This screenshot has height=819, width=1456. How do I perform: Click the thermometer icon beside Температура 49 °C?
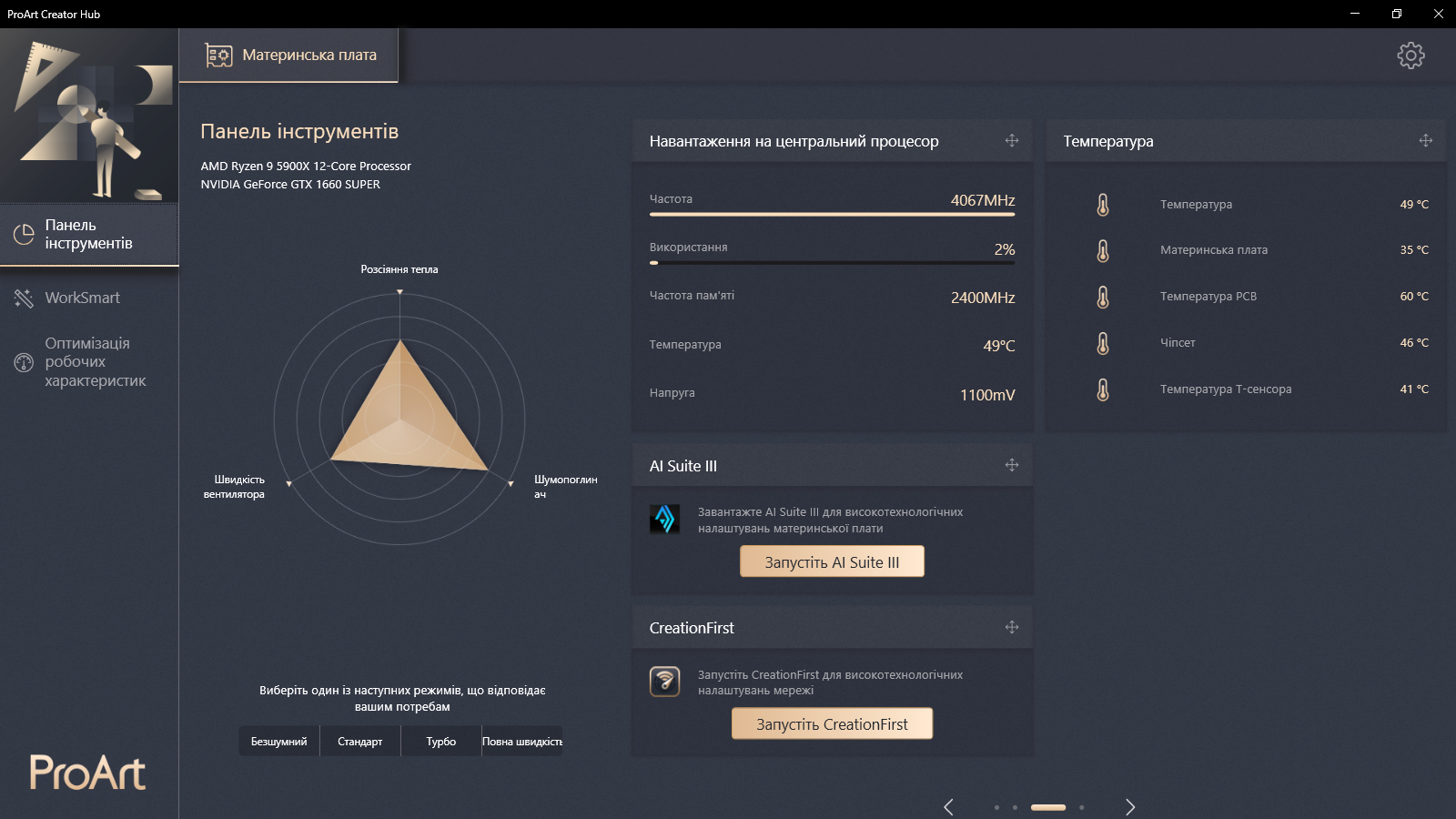pyautogui.click(x=1103, y=205)
